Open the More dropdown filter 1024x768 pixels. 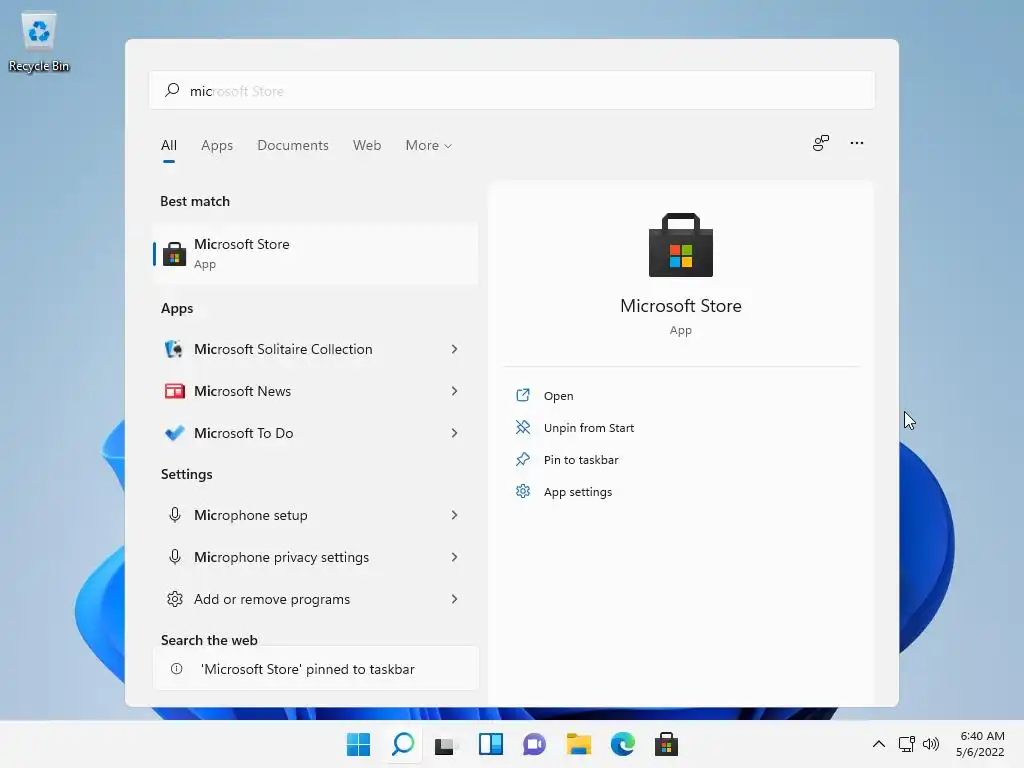[x=428, y=145]
